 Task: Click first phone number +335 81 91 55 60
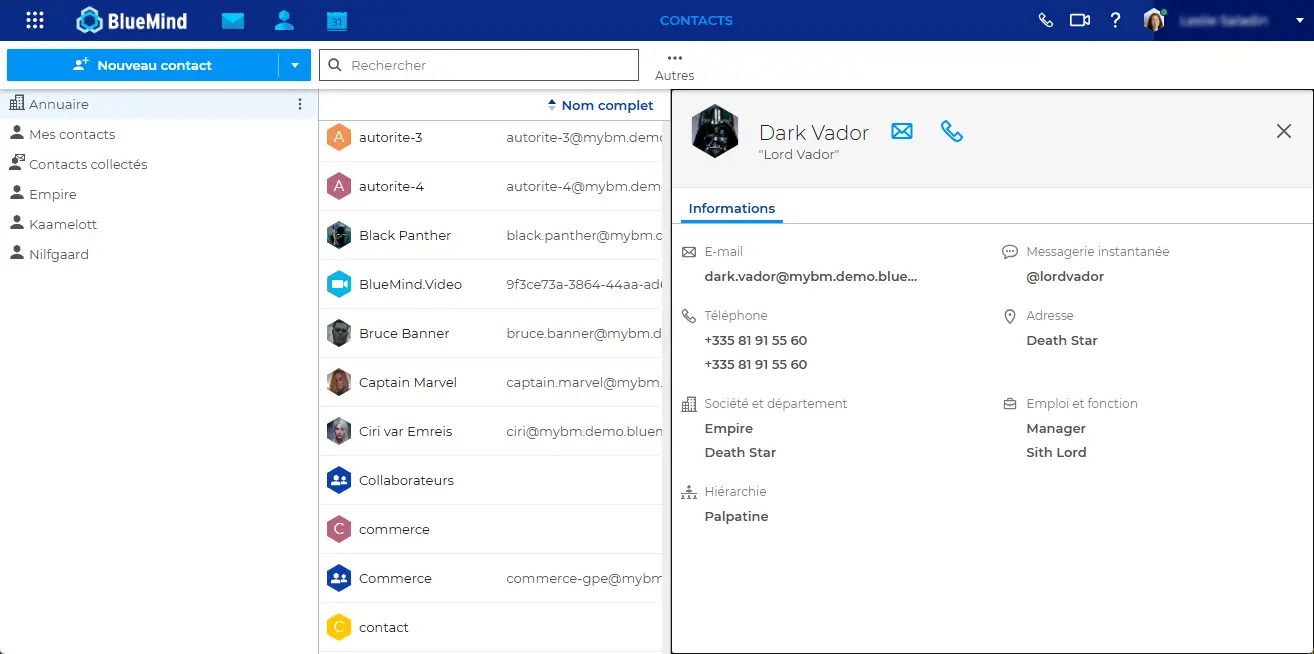point(756,340)
